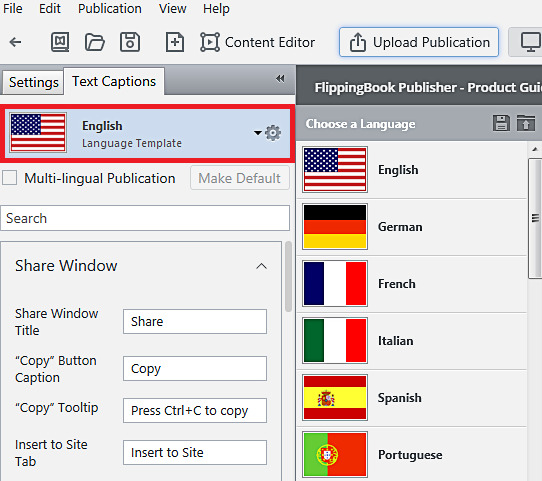
Task: Open the File menu
Action: tap(13, 9)
